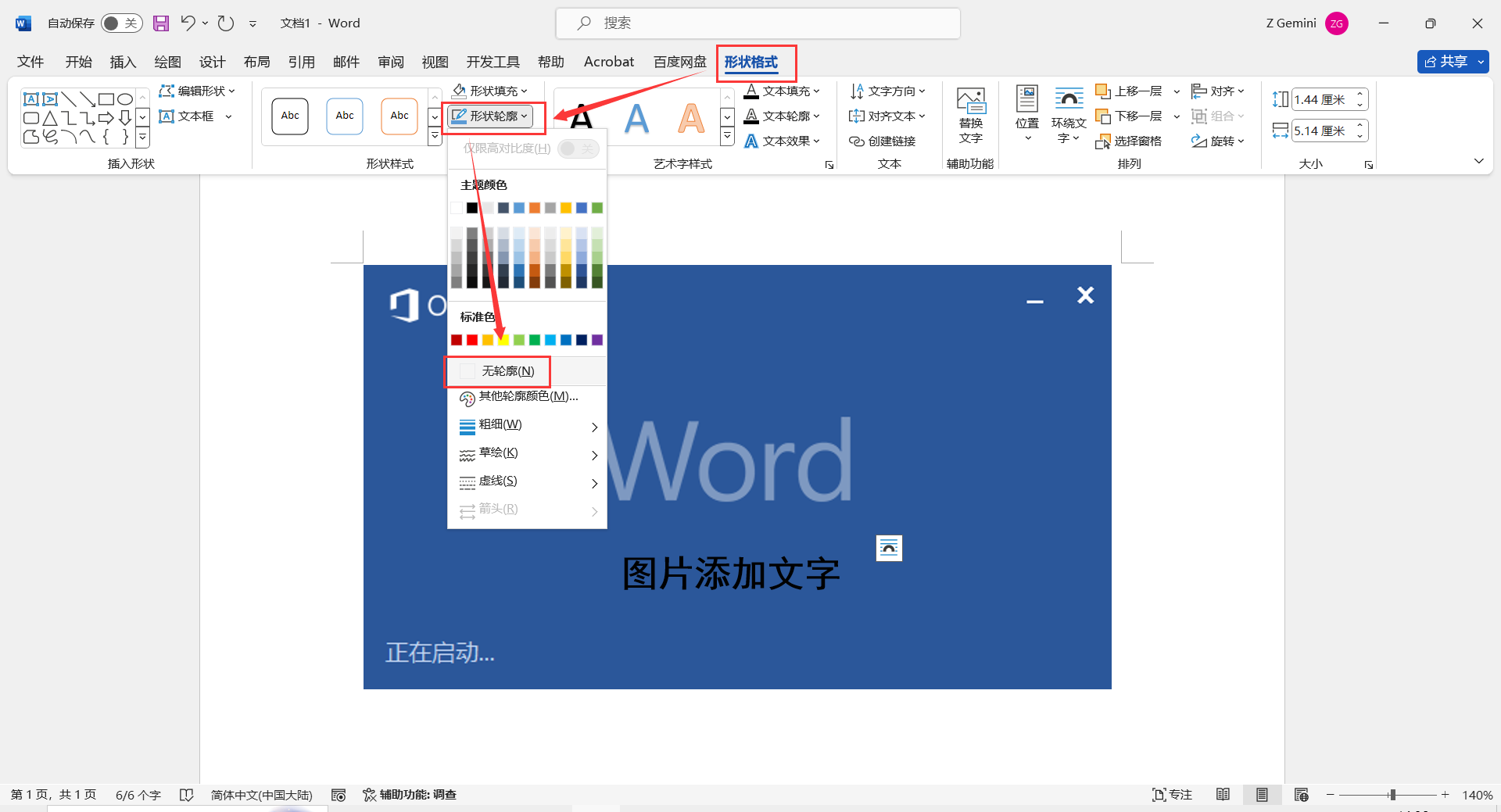Click the Save icon
This screenshot has width=1501, height=812.
point(161,23)
